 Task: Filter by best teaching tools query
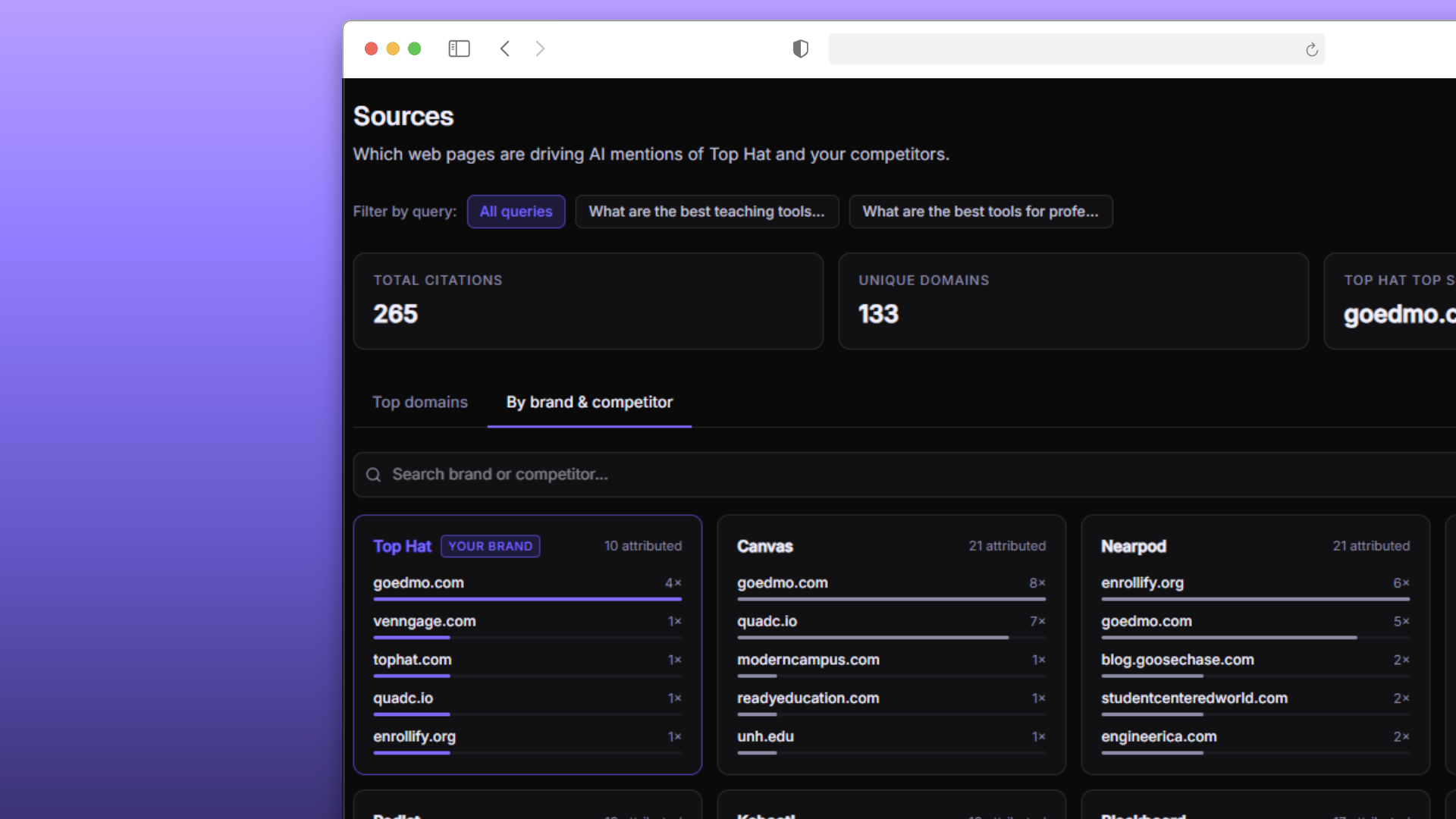coord(706,212)
